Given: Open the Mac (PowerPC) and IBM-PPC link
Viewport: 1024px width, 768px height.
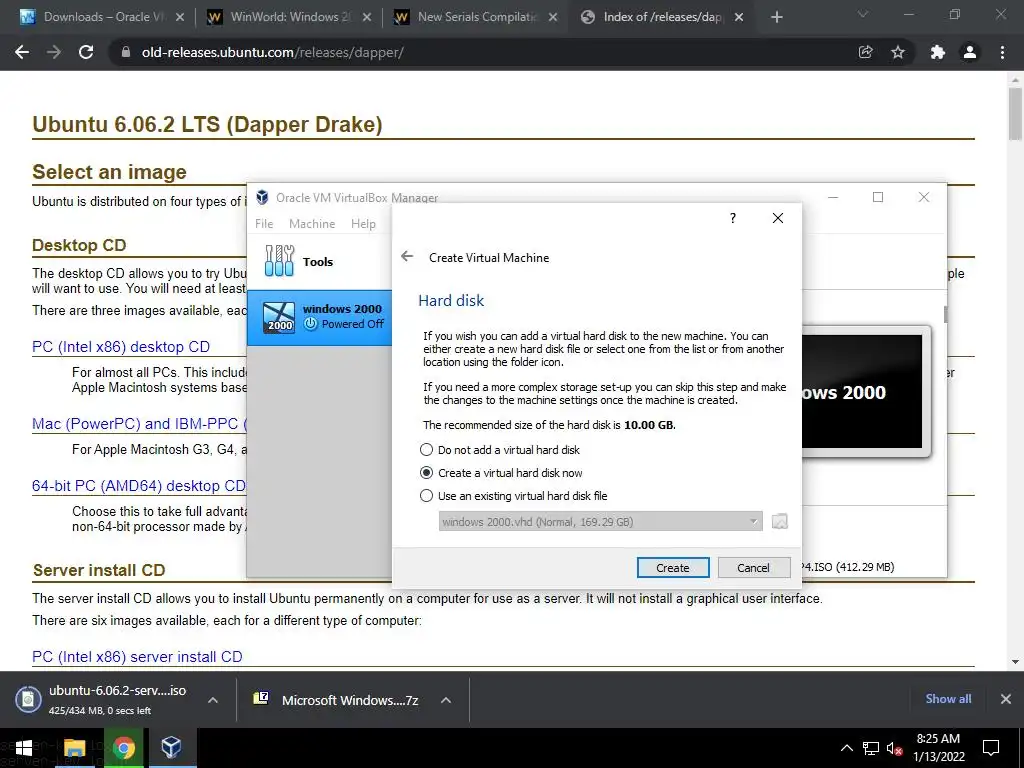Looking at the screenshot, I should point(139,424).
